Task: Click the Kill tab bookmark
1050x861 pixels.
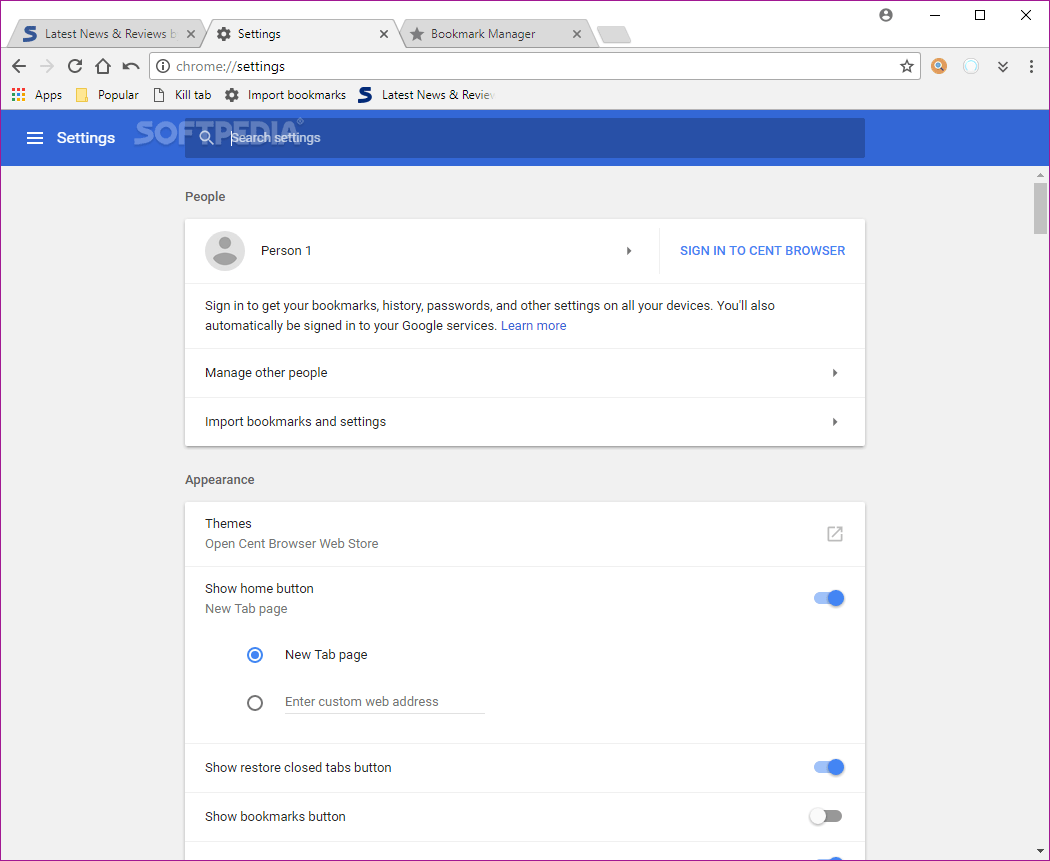Action: (182, 95)
